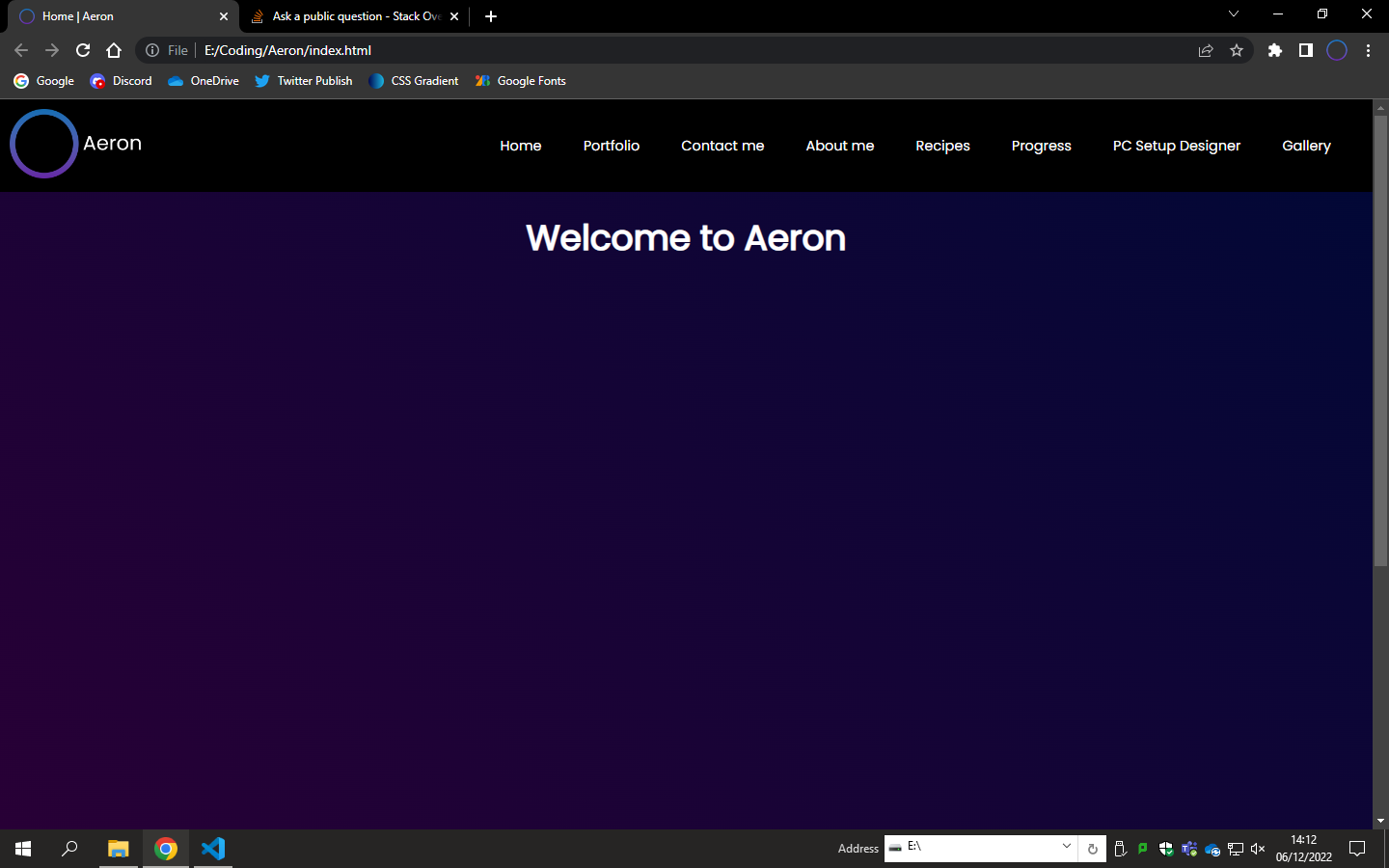The width and height of the screenshot is (1389, 868).
Task: Open the notification center icon
Action: coord(1357,849)
